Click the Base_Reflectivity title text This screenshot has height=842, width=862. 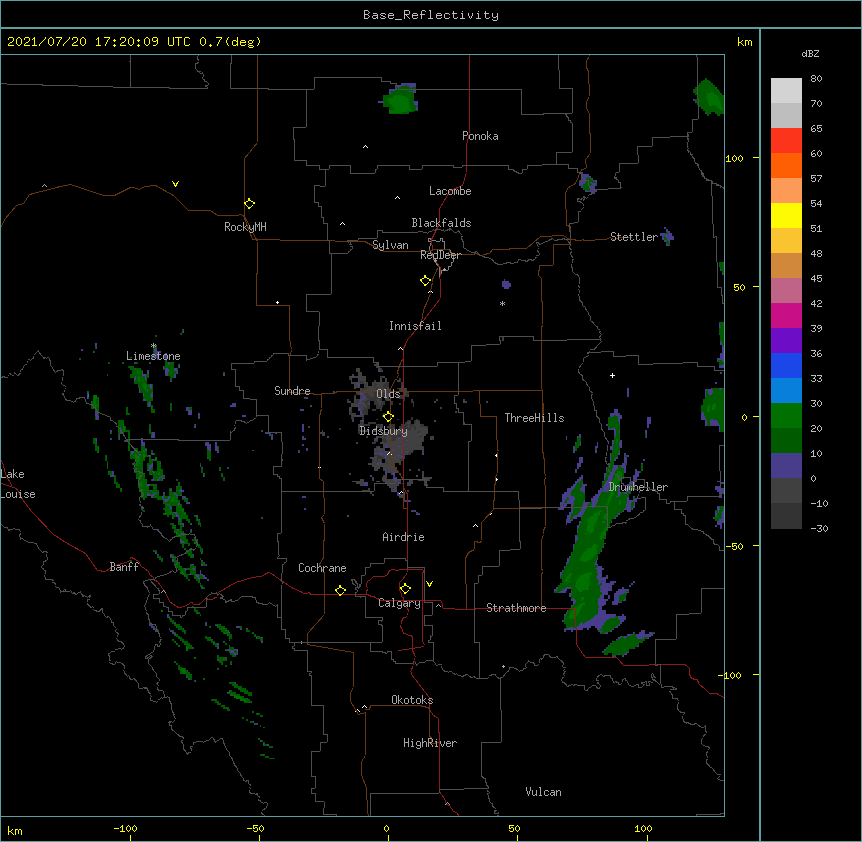click(431, 15)
